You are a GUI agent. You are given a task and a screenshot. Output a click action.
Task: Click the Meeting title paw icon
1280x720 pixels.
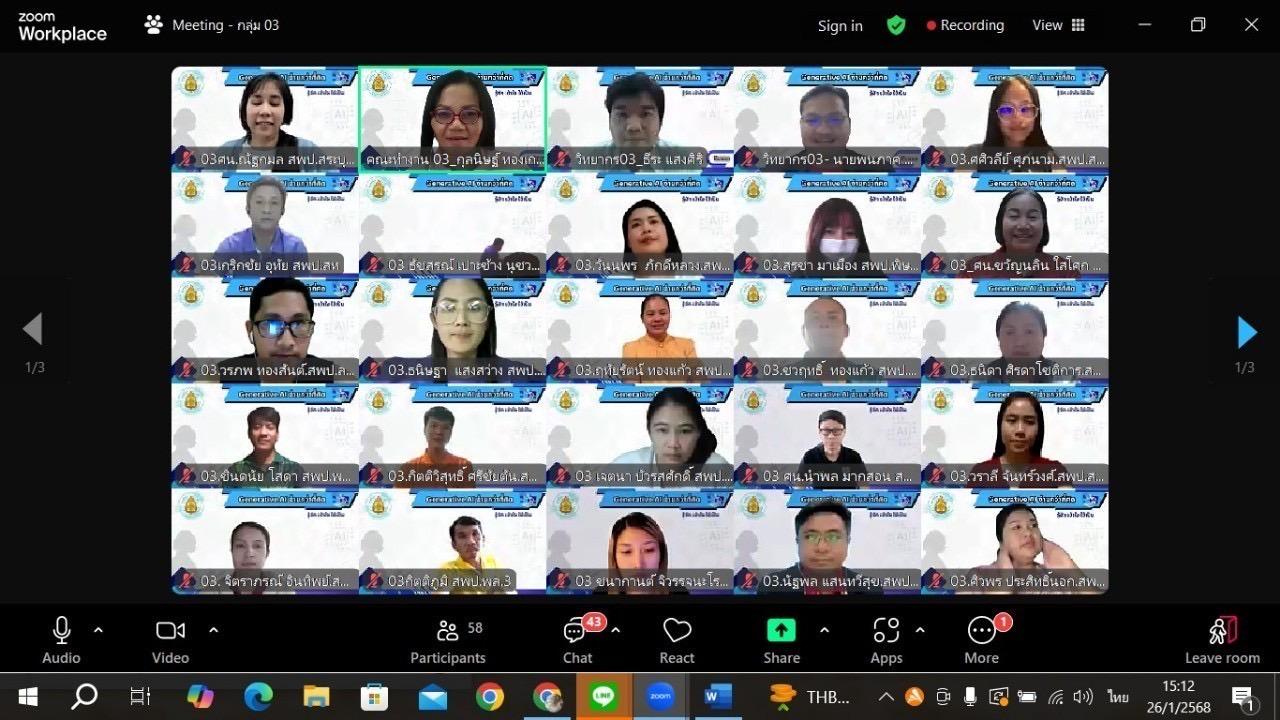(153, 25)
